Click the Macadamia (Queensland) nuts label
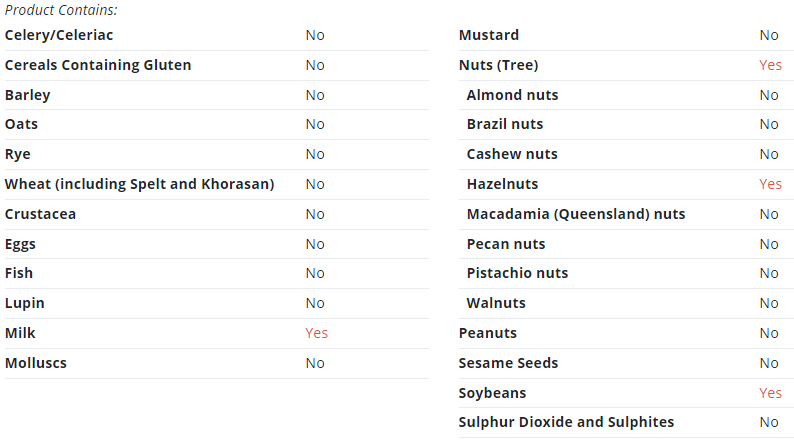 tap(576, 214)
